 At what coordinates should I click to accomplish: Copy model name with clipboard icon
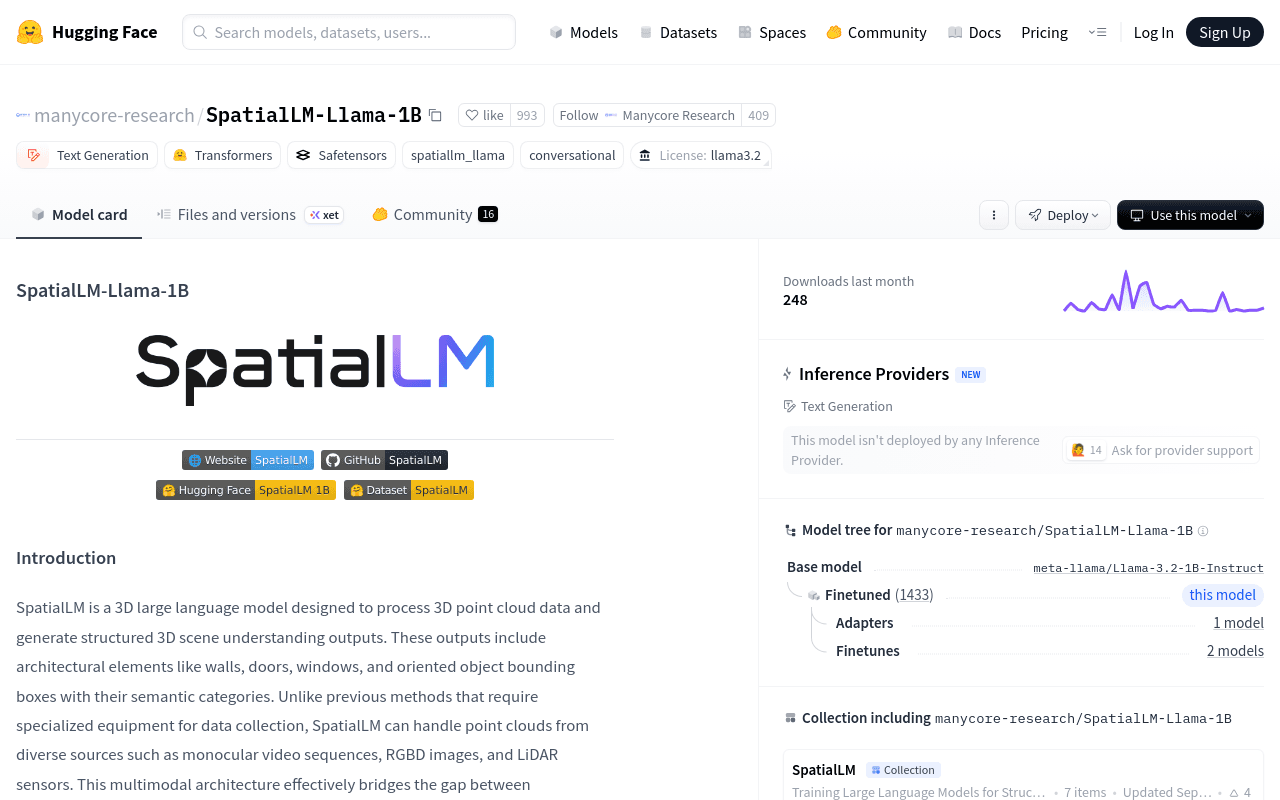(x=435, y=115)
